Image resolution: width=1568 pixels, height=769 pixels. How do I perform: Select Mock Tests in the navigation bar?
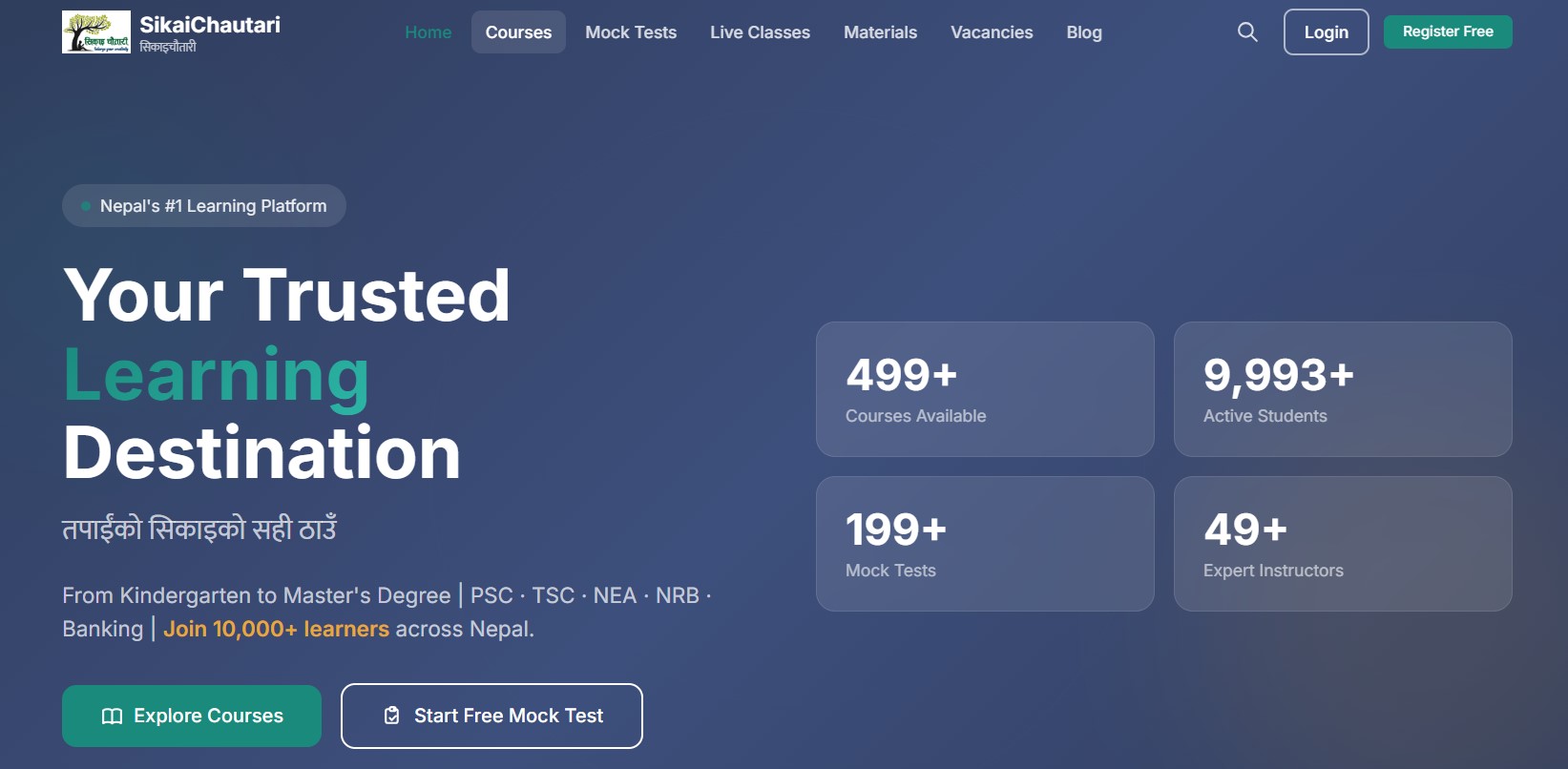point(631,32)
